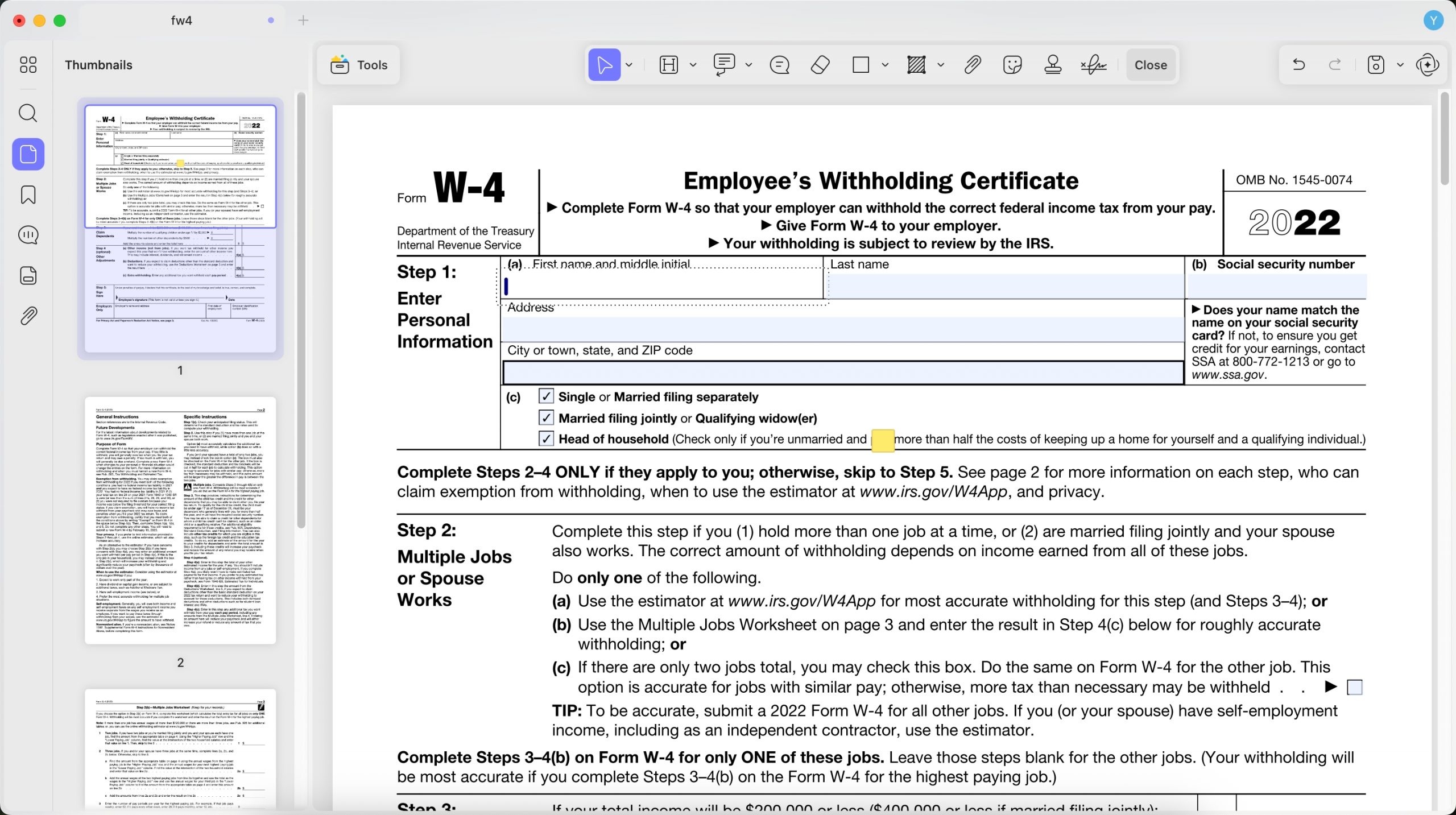Undo the last action
This screenshot has width=1456, height=815.
point(1298,65)
